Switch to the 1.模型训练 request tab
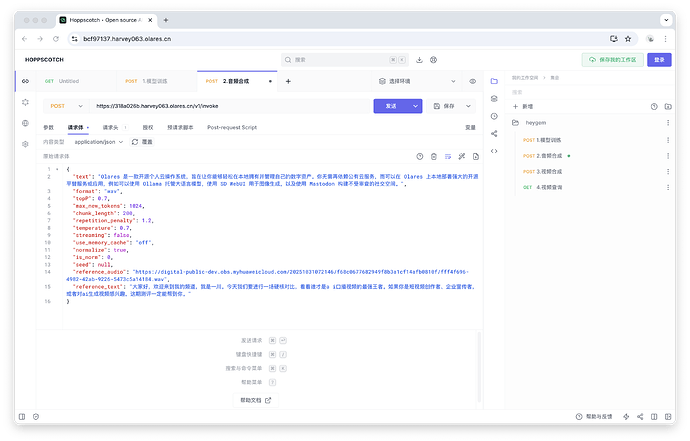Screen dimensions: 690x441 pyautogui.click(x=154, y=81)
